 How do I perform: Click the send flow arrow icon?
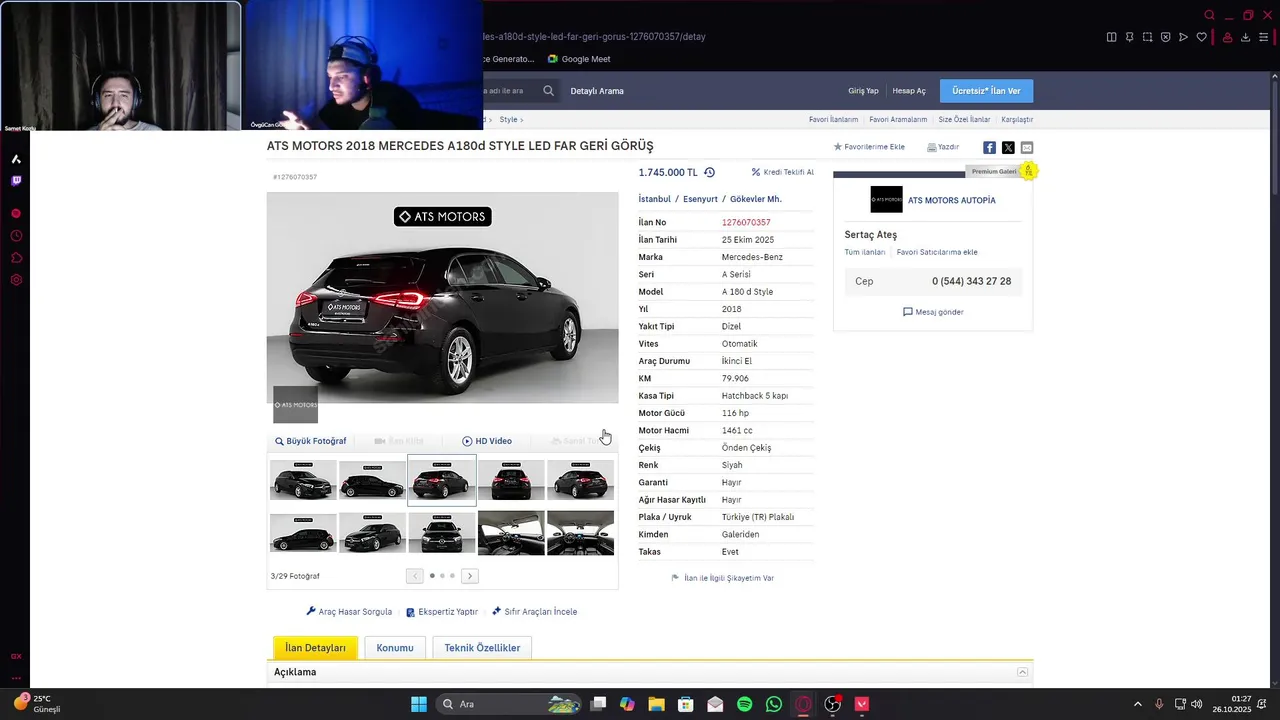(x=1183, y=37)
